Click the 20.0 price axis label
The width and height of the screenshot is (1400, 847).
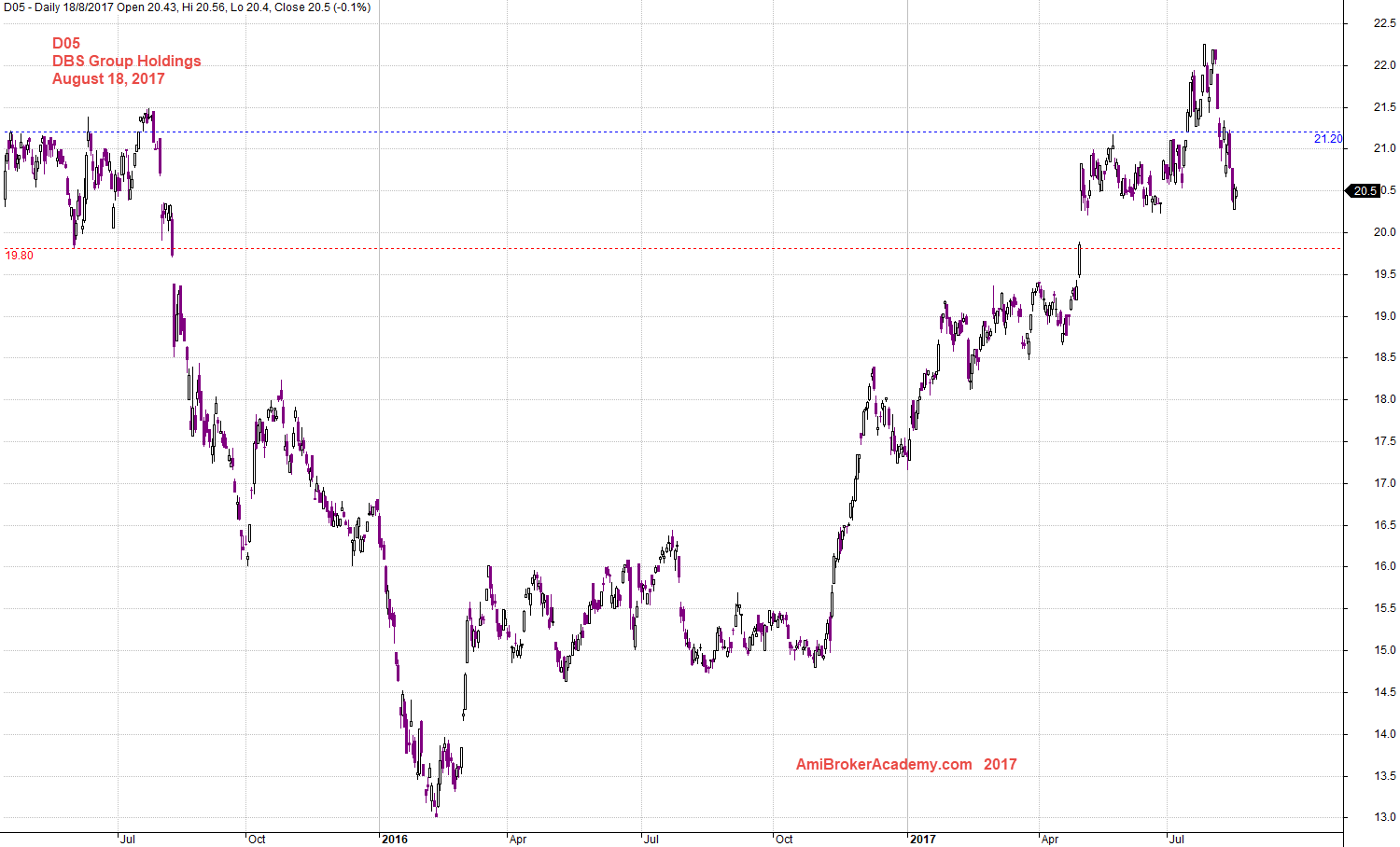pos(1385,232)
